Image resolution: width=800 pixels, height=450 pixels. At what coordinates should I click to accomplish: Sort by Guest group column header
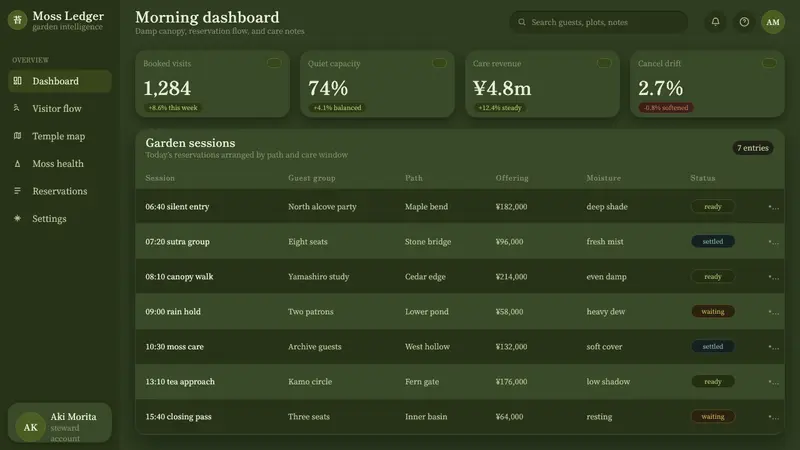pos(311,178)
